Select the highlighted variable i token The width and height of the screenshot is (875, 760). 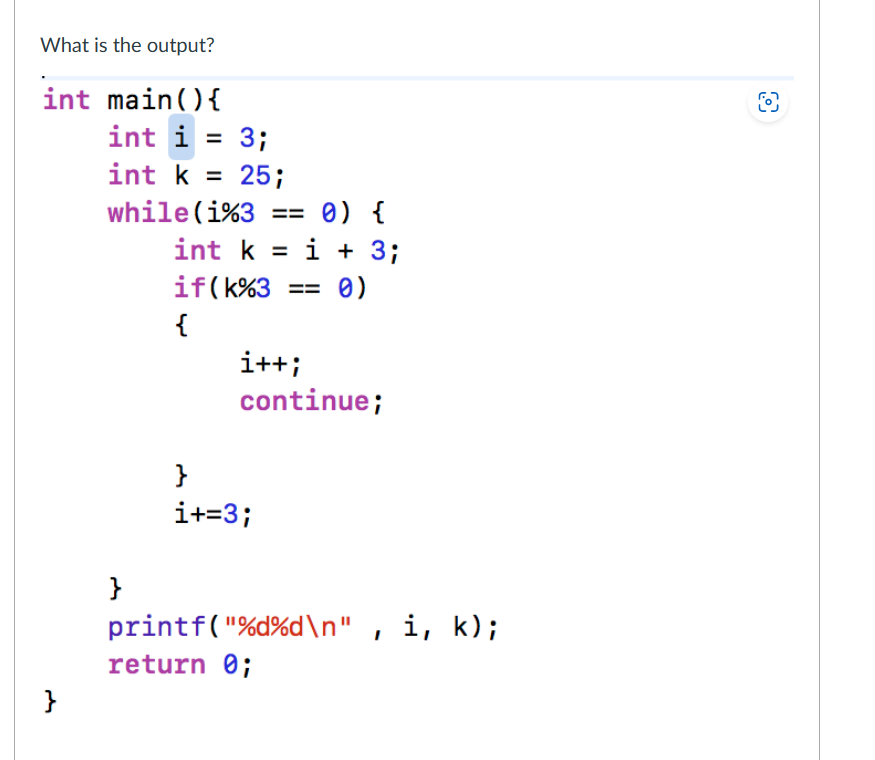179,137
